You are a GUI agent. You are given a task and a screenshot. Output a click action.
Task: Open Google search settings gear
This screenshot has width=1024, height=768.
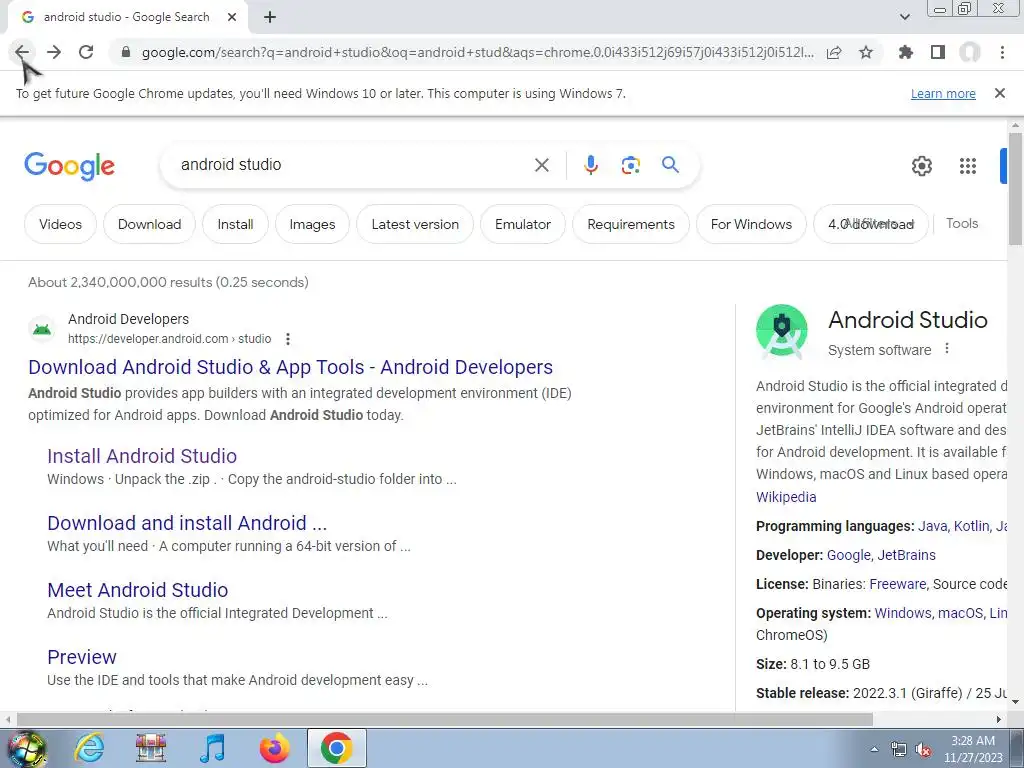point(921,166)
